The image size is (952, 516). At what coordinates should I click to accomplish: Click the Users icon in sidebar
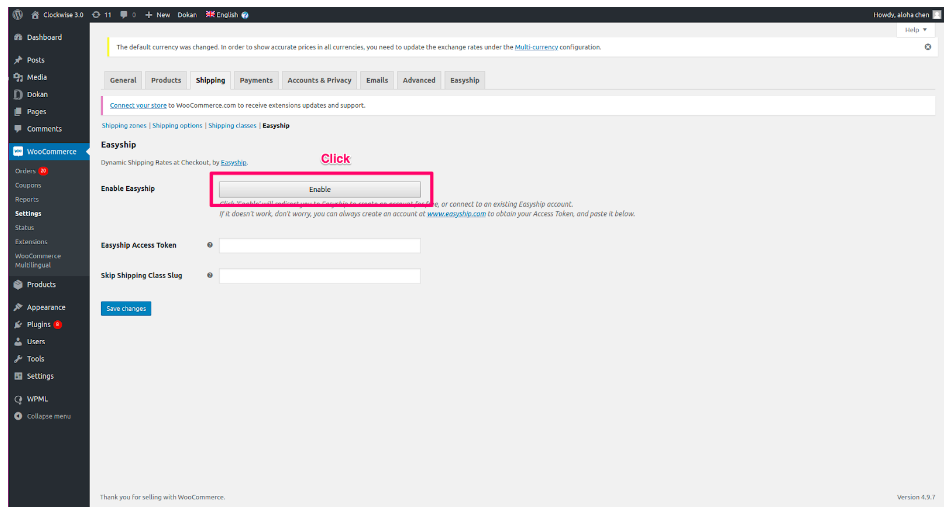tap(18, 342)
